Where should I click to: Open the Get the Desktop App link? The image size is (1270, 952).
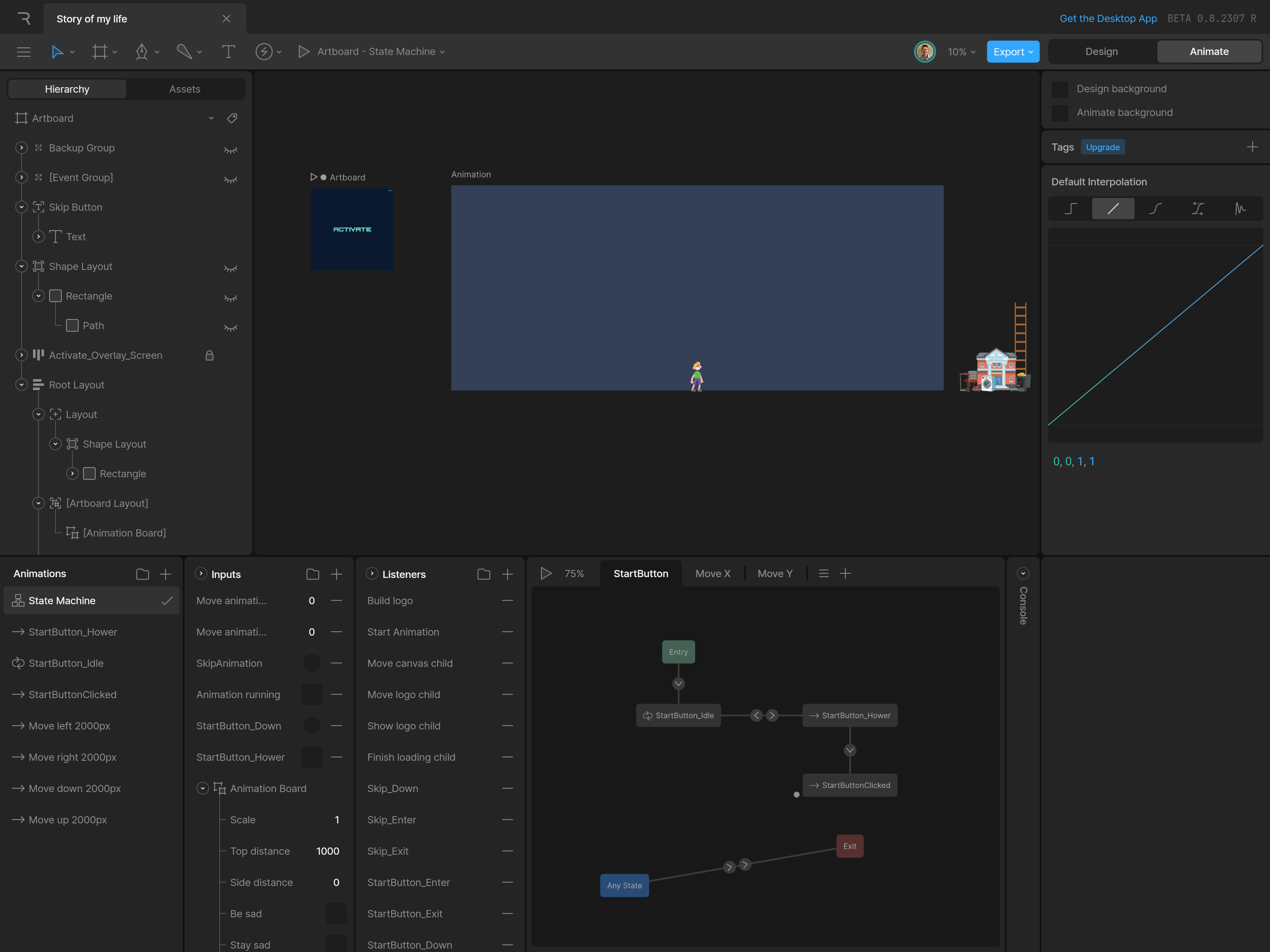point(1107,18)
